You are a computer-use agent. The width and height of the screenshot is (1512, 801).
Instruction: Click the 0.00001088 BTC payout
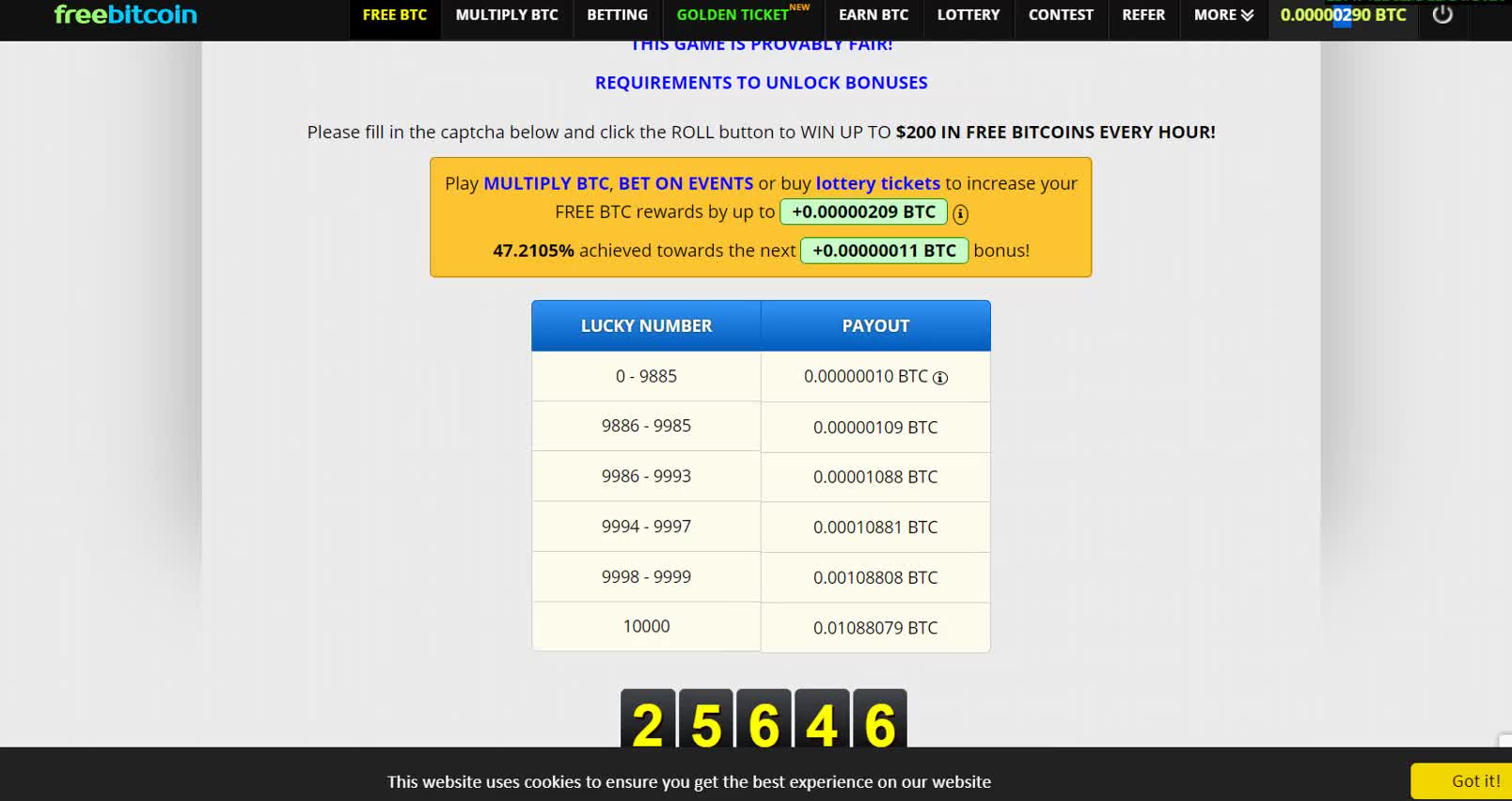(x=875, y=478)
